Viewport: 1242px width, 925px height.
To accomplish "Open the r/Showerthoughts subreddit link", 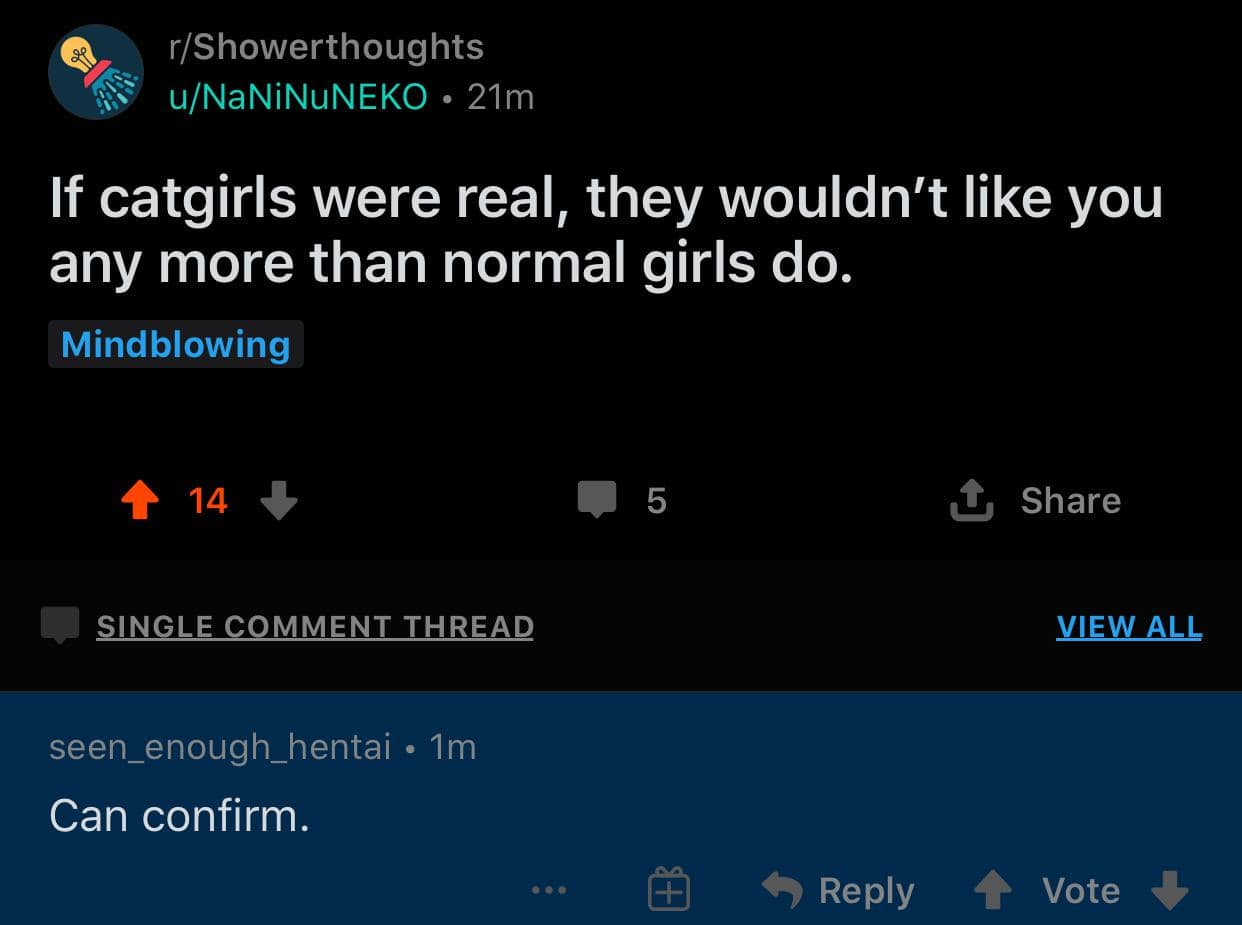I will (325, 47).
